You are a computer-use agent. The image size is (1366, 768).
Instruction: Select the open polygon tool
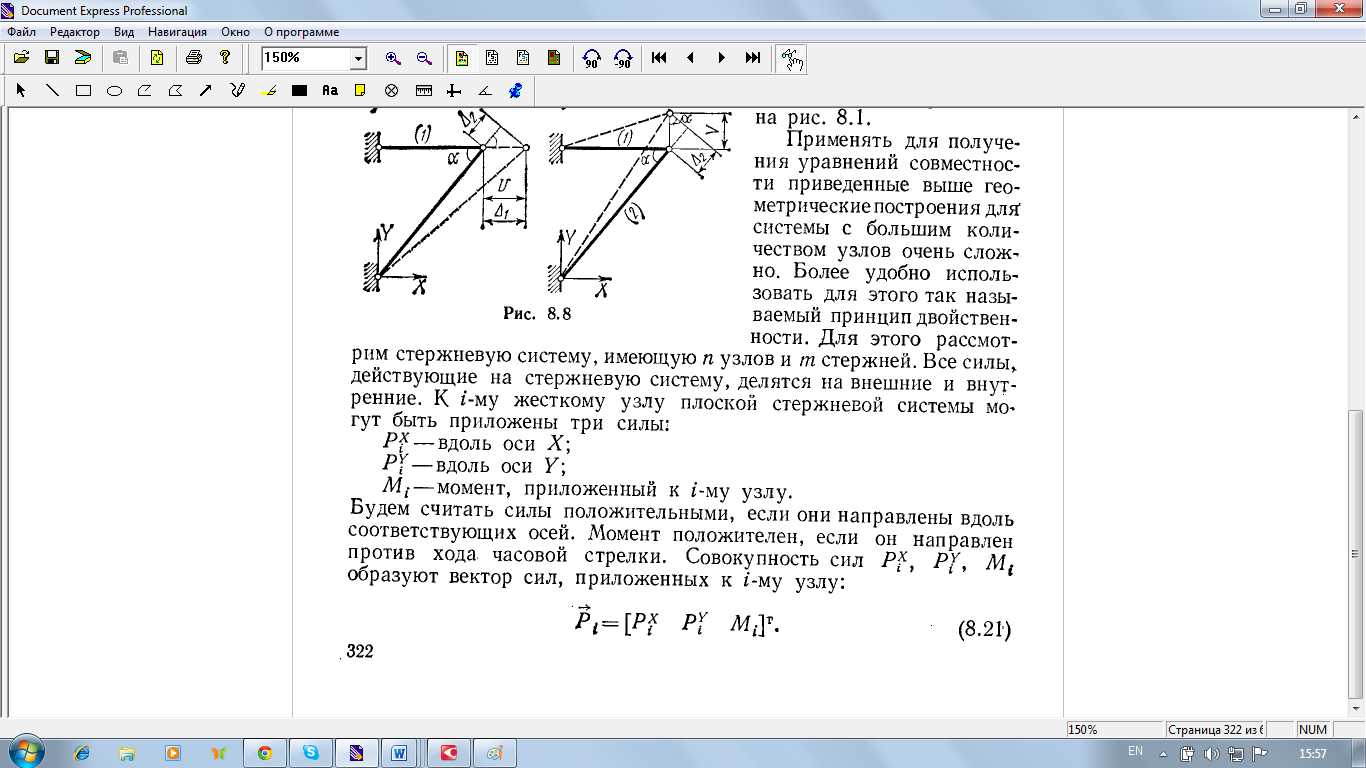pos(144,90)
